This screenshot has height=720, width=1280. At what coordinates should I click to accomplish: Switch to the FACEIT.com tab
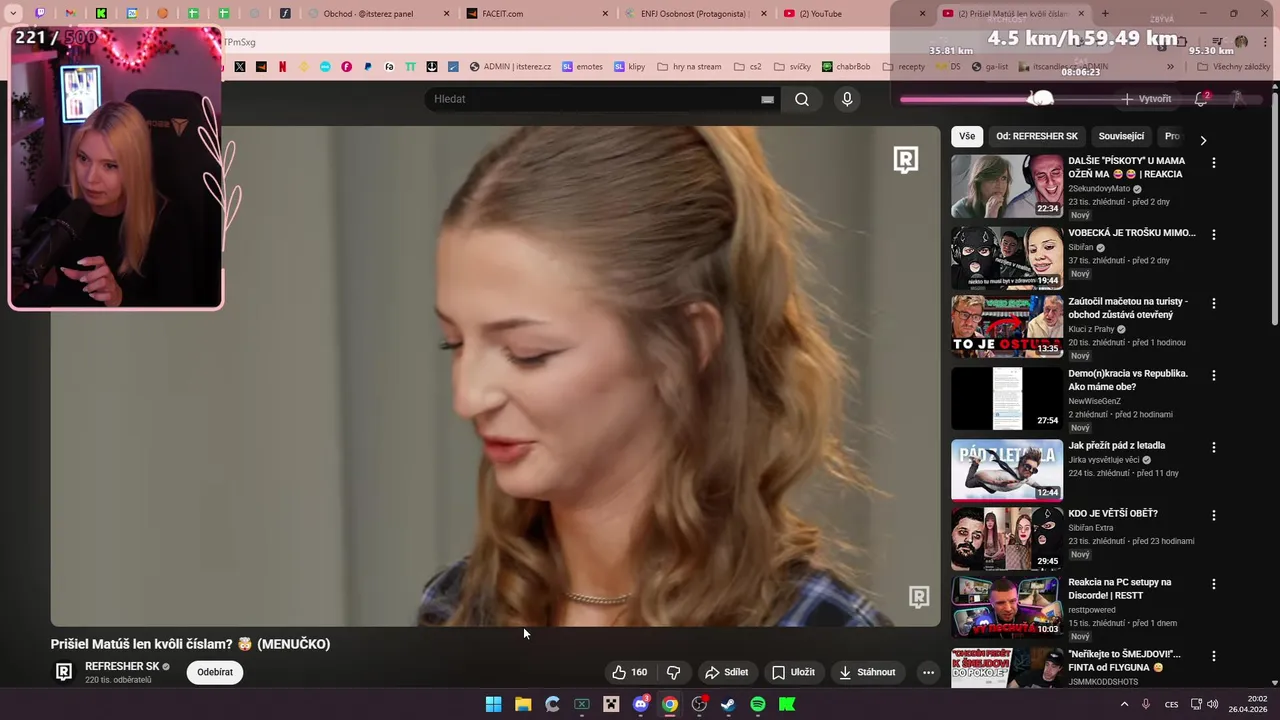tap(538, 14)
